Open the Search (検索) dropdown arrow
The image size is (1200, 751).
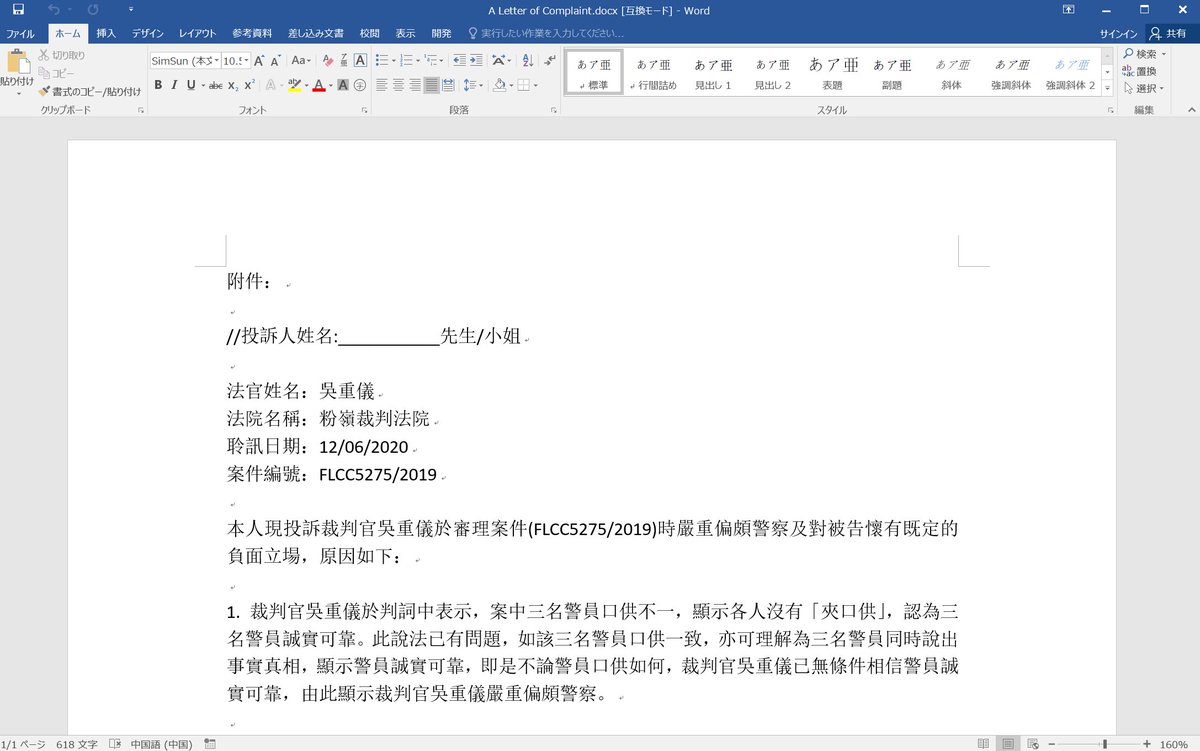click(1164, 54)
